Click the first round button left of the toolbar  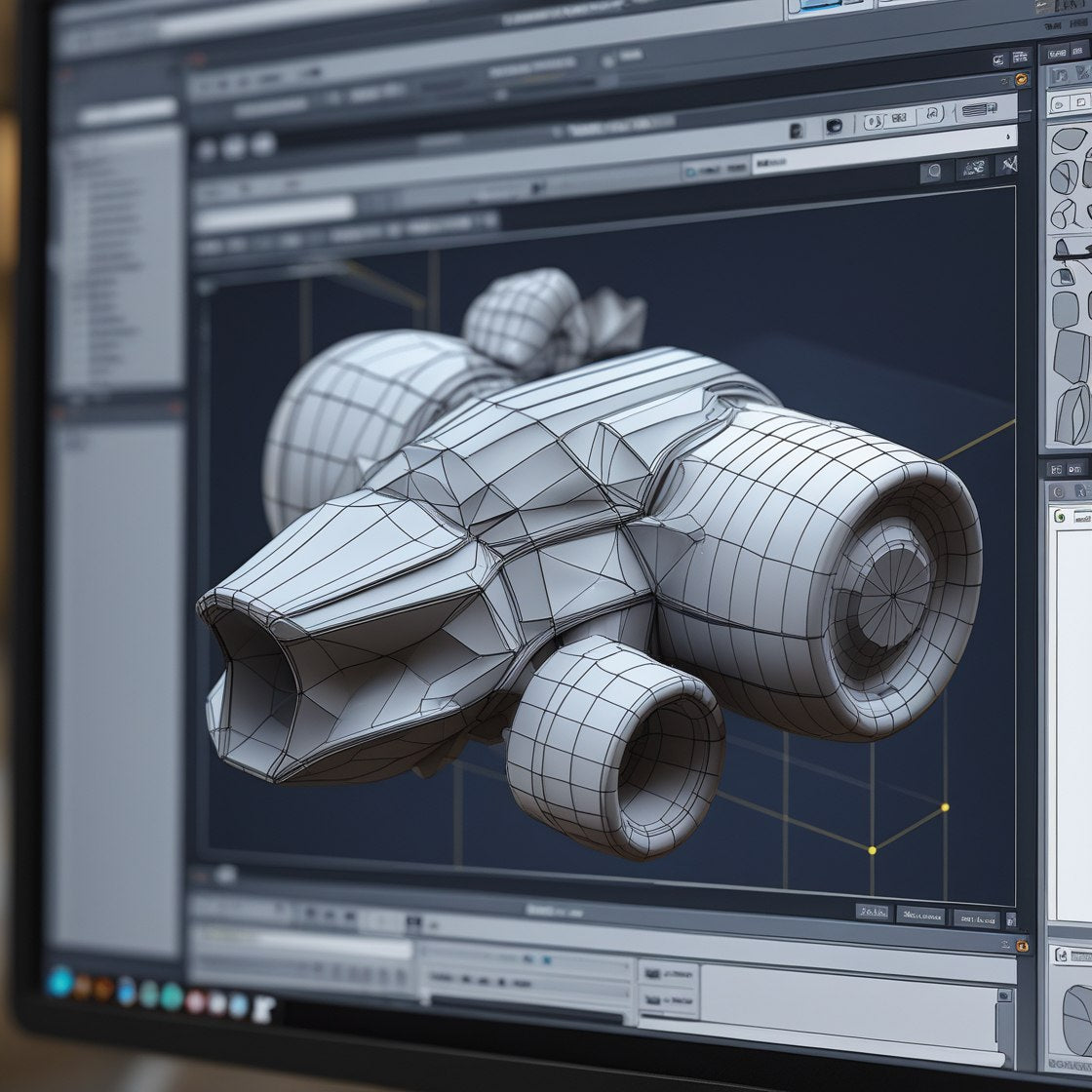pyautogui.click(x=206, y=149)
